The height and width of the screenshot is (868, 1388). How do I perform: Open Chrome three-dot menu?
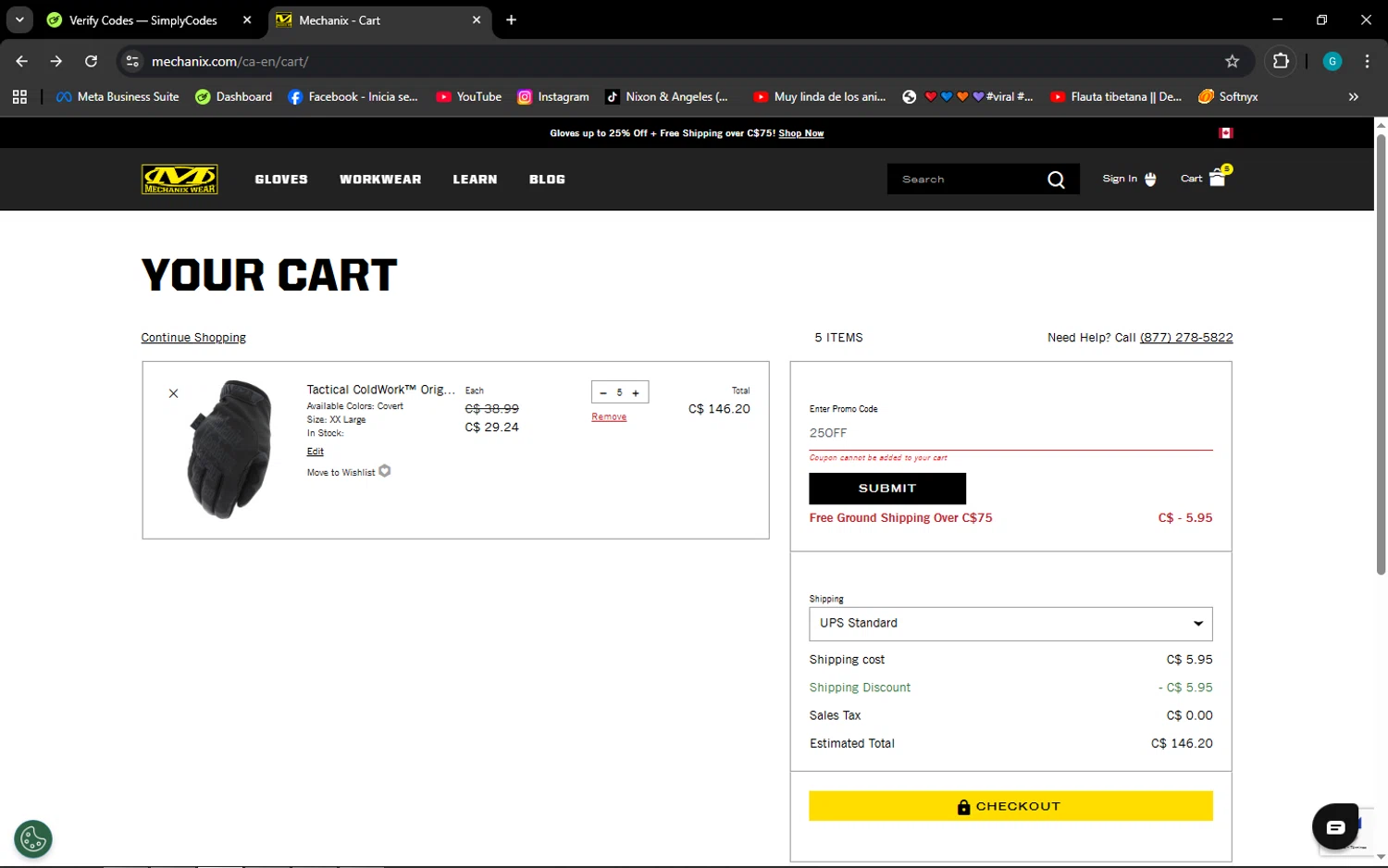1367,61
